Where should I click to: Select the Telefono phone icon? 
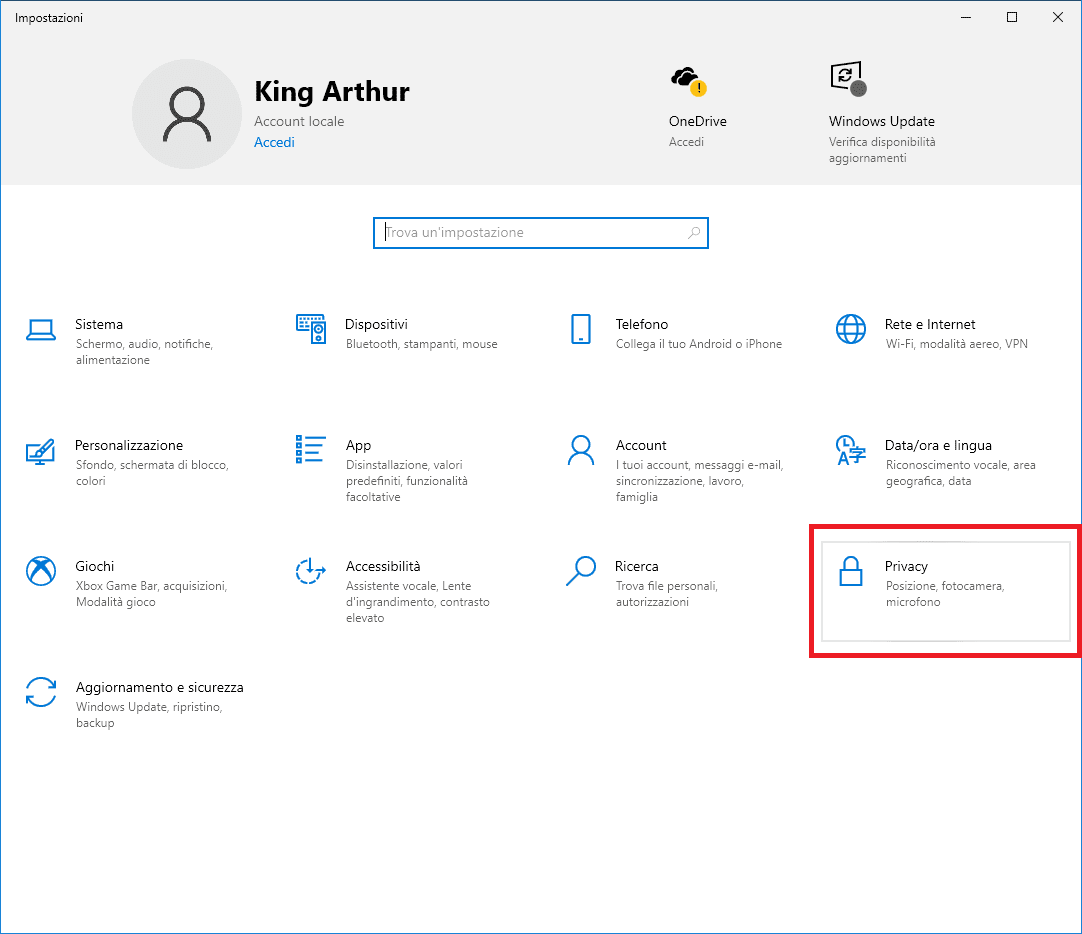(581, 329)
